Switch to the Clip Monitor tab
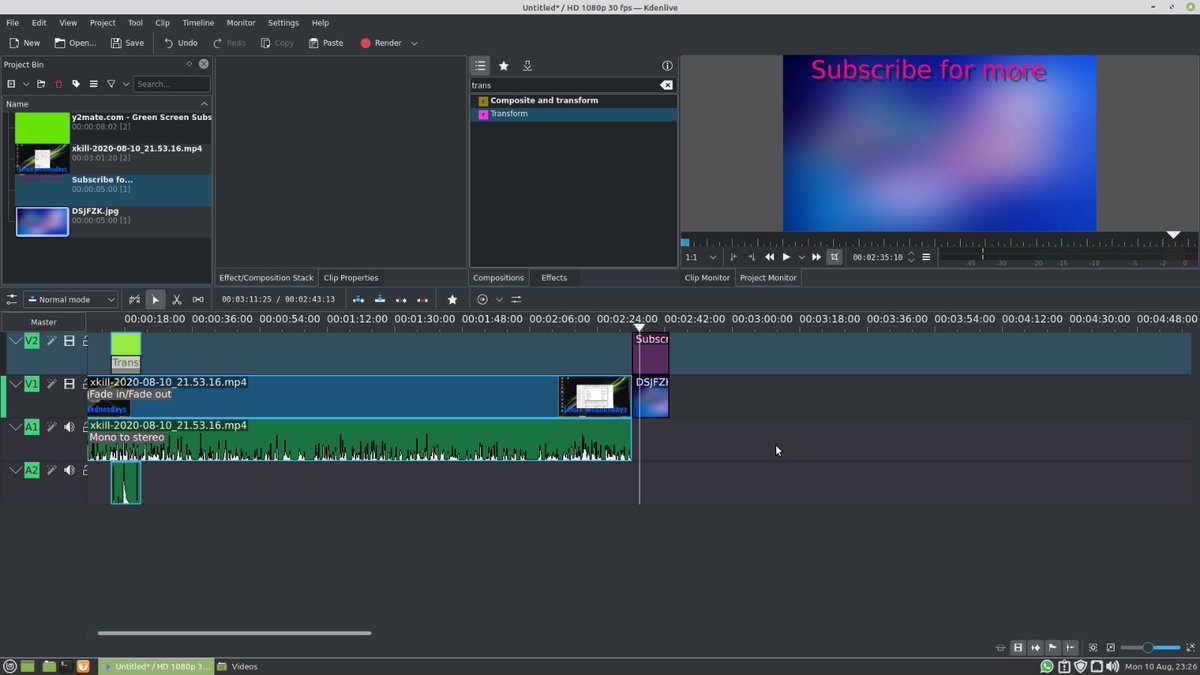Screen dimensions: 1200x675 706,277
